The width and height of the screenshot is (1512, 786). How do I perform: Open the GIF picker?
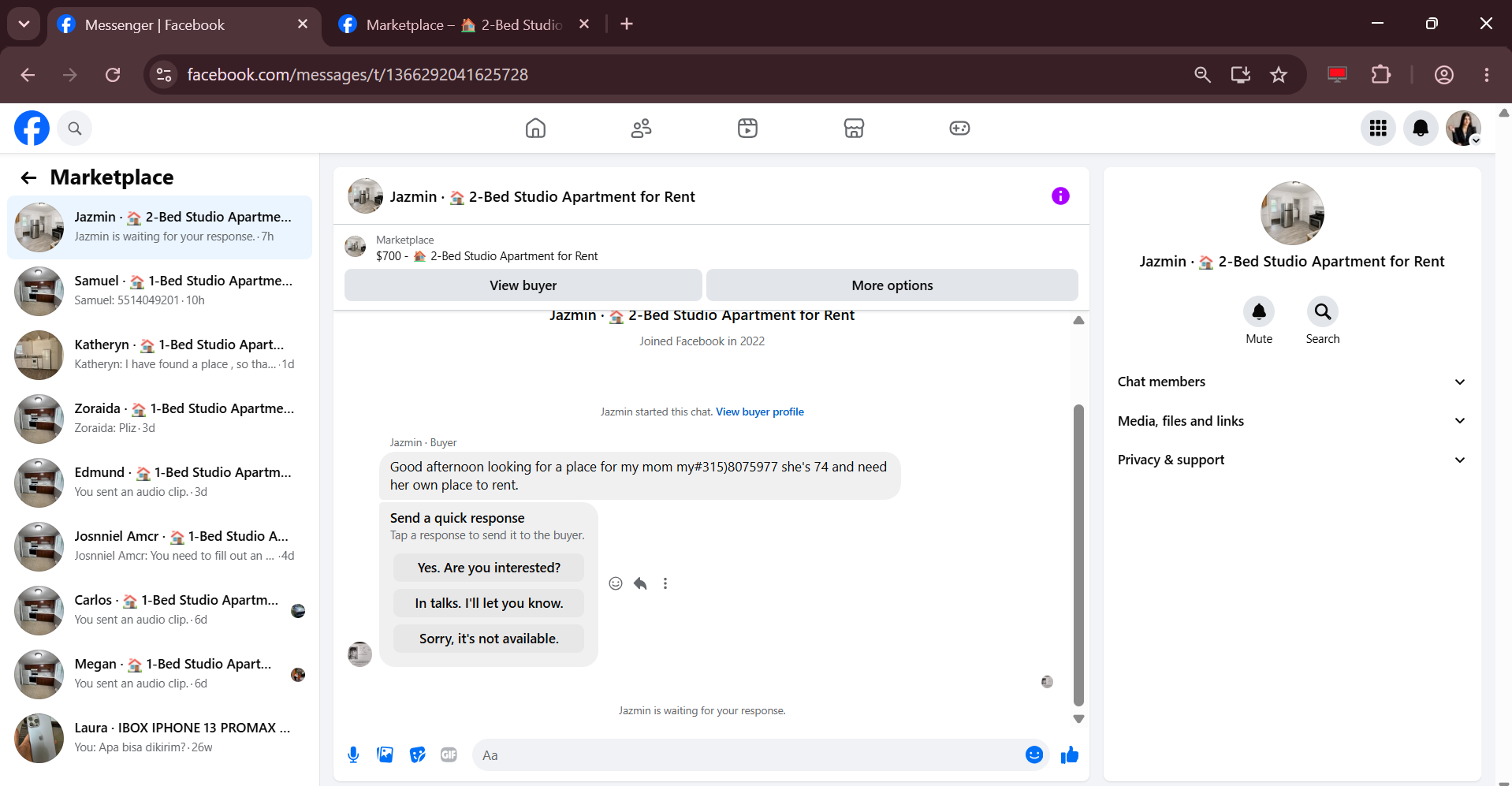click(449, 755)
